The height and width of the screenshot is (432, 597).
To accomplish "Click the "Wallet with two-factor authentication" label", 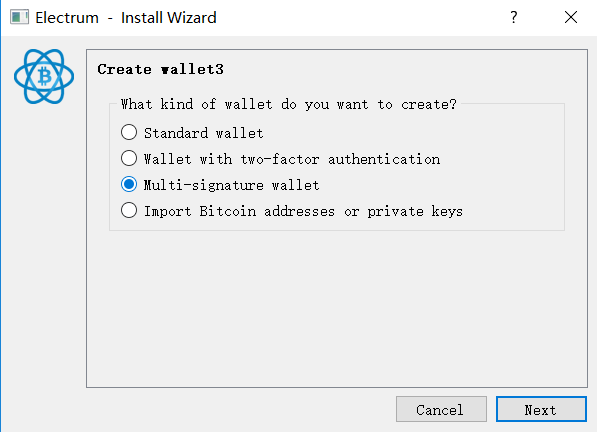I will coord(292,159).
